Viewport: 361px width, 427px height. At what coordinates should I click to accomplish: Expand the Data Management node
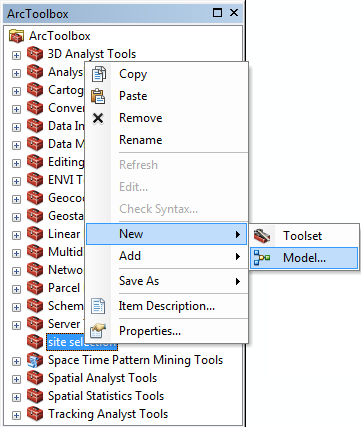point(16,145)
